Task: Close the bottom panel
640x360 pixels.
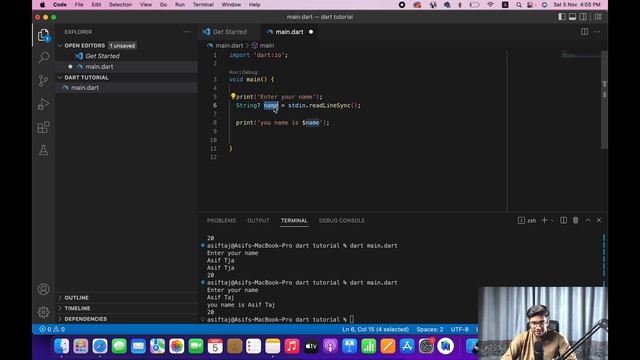Action: pyautogui.click(x=599, y=220)
